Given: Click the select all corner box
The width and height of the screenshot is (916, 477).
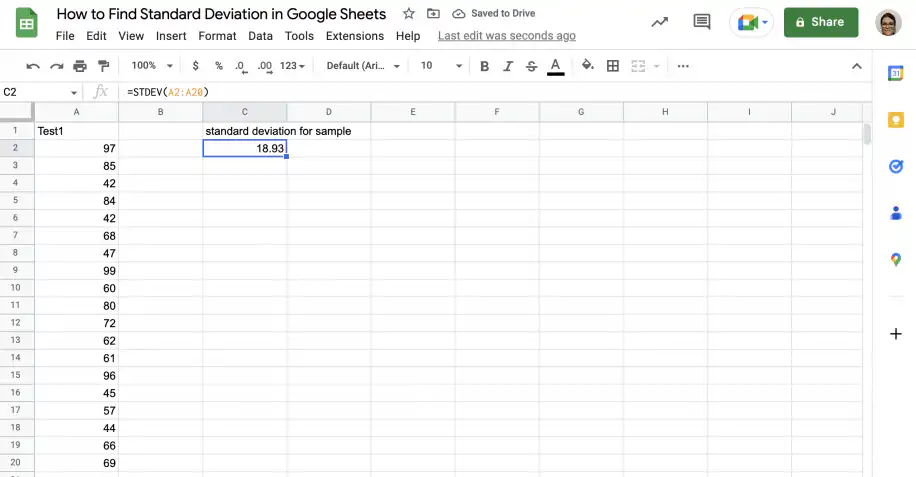Looking at the screenshot, I should click(x=16, y=112).
